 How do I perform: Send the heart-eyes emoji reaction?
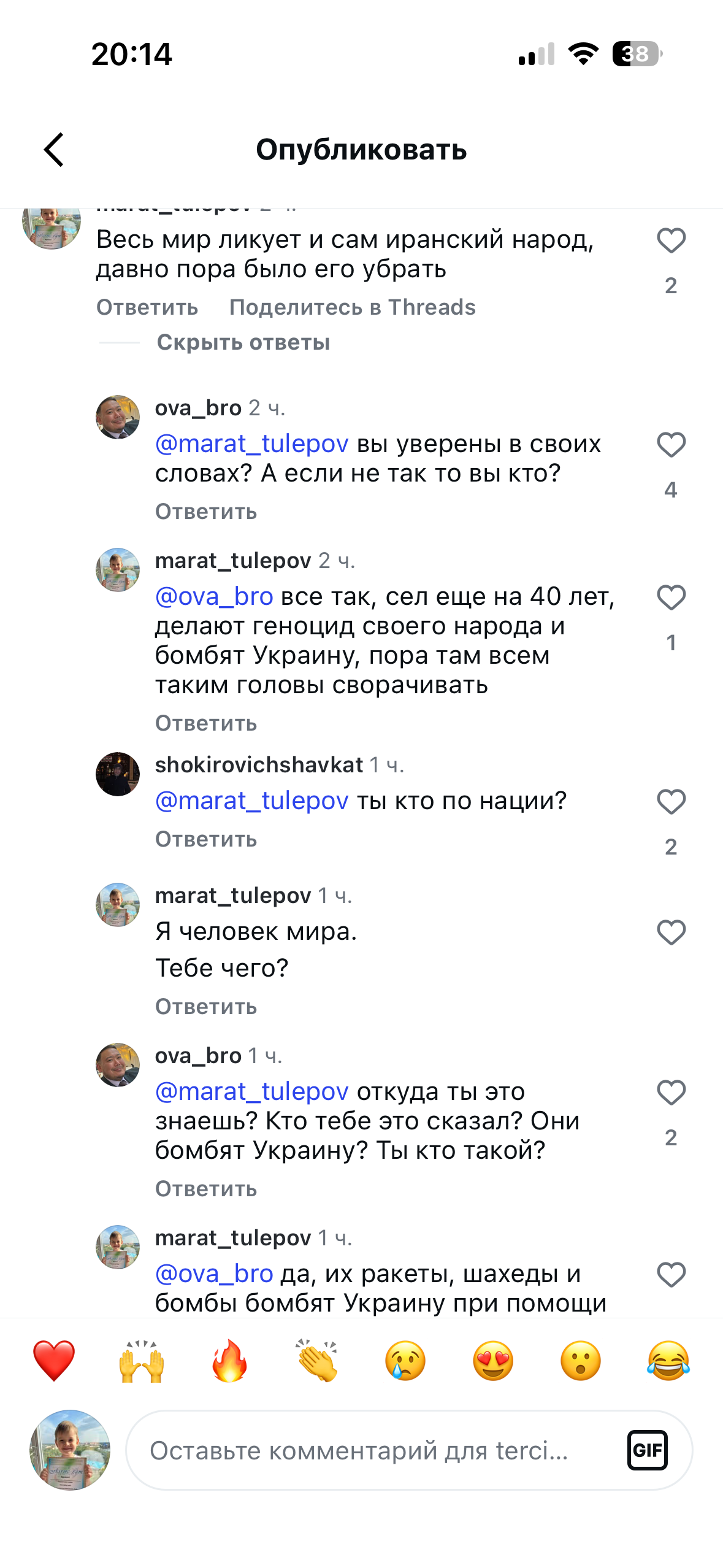pos(492,1361)
